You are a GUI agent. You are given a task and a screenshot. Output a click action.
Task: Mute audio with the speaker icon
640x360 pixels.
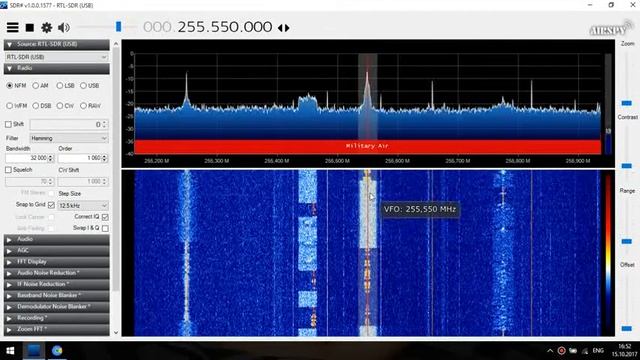coord(64,27)
